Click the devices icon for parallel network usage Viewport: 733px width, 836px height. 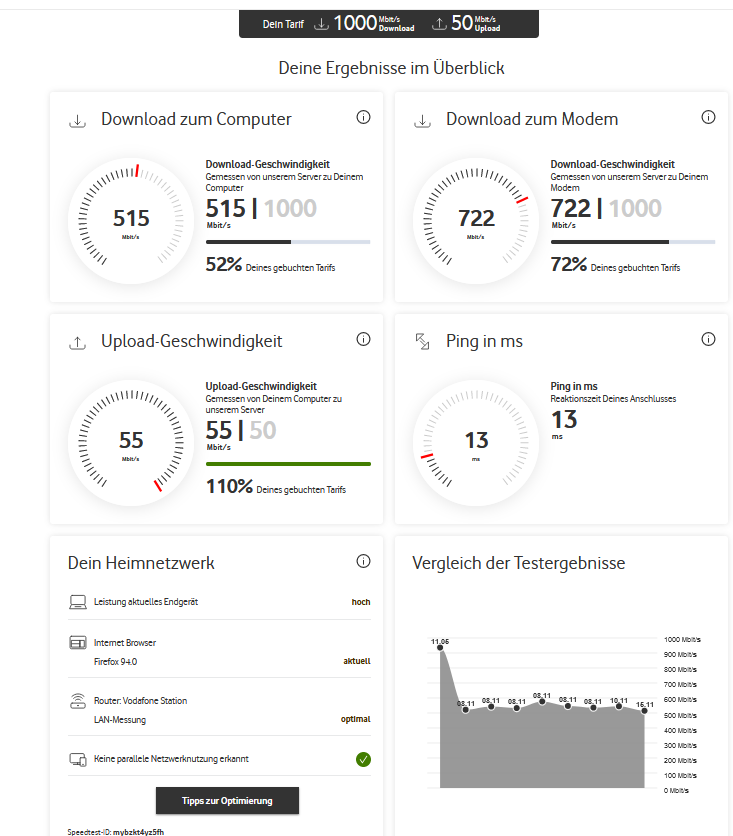78,759
